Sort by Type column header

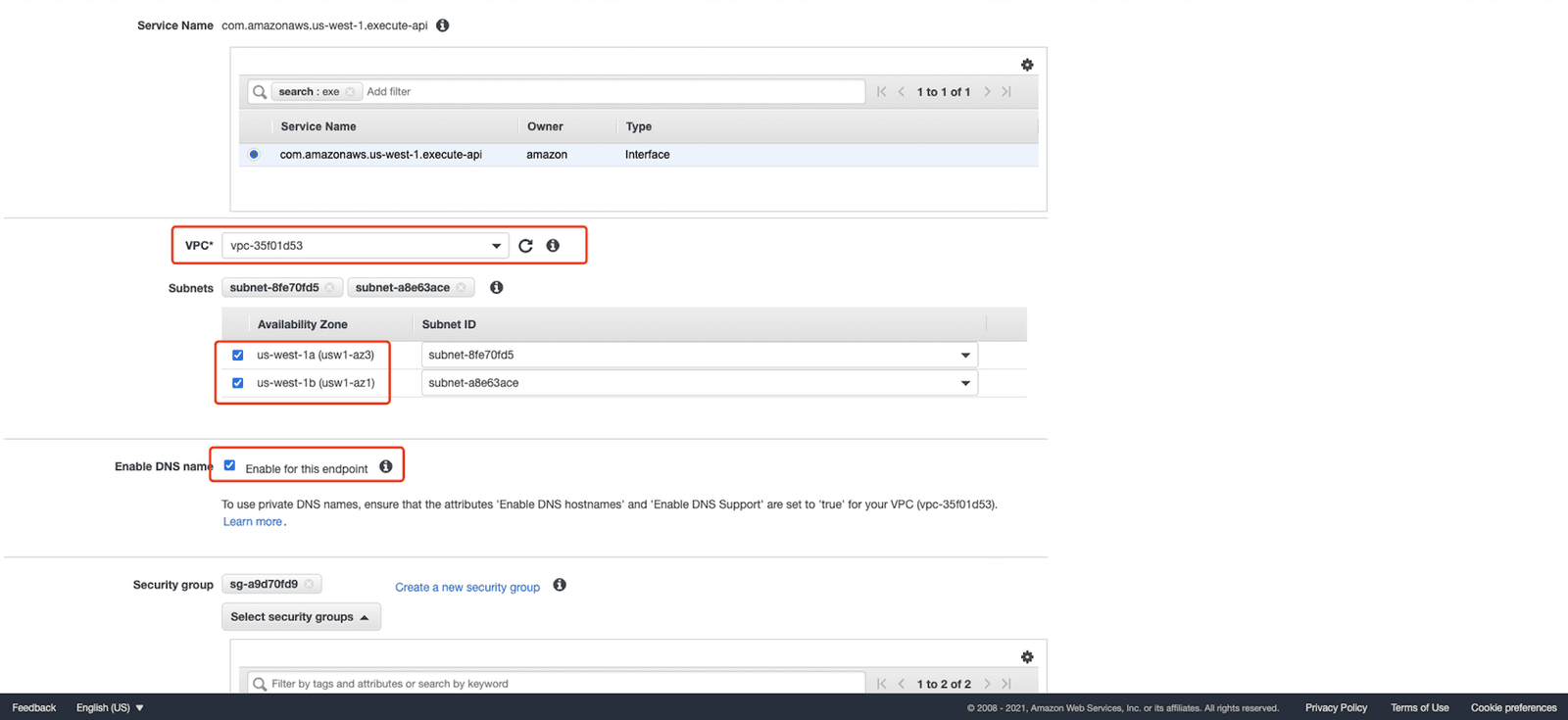click(639, 126)
